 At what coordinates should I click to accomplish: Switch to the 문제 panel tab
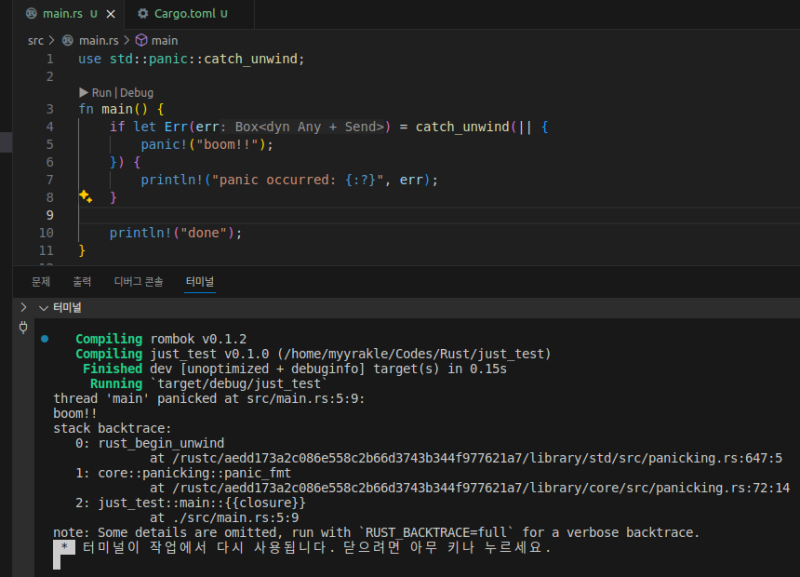point(41,282)
